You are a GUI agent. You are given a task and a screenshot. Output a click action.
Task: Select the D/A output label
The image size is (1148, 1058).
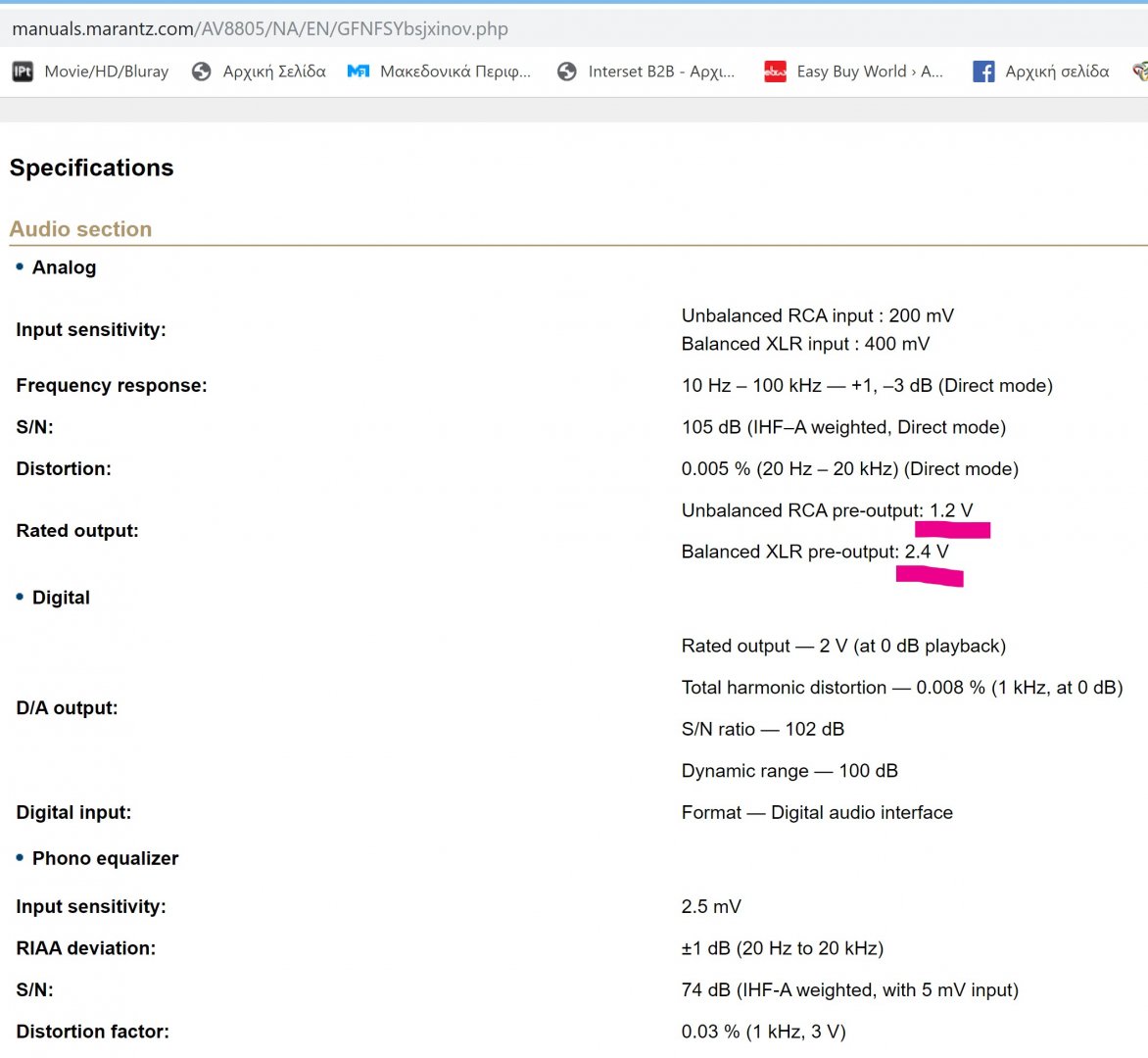tap(67, 708)
